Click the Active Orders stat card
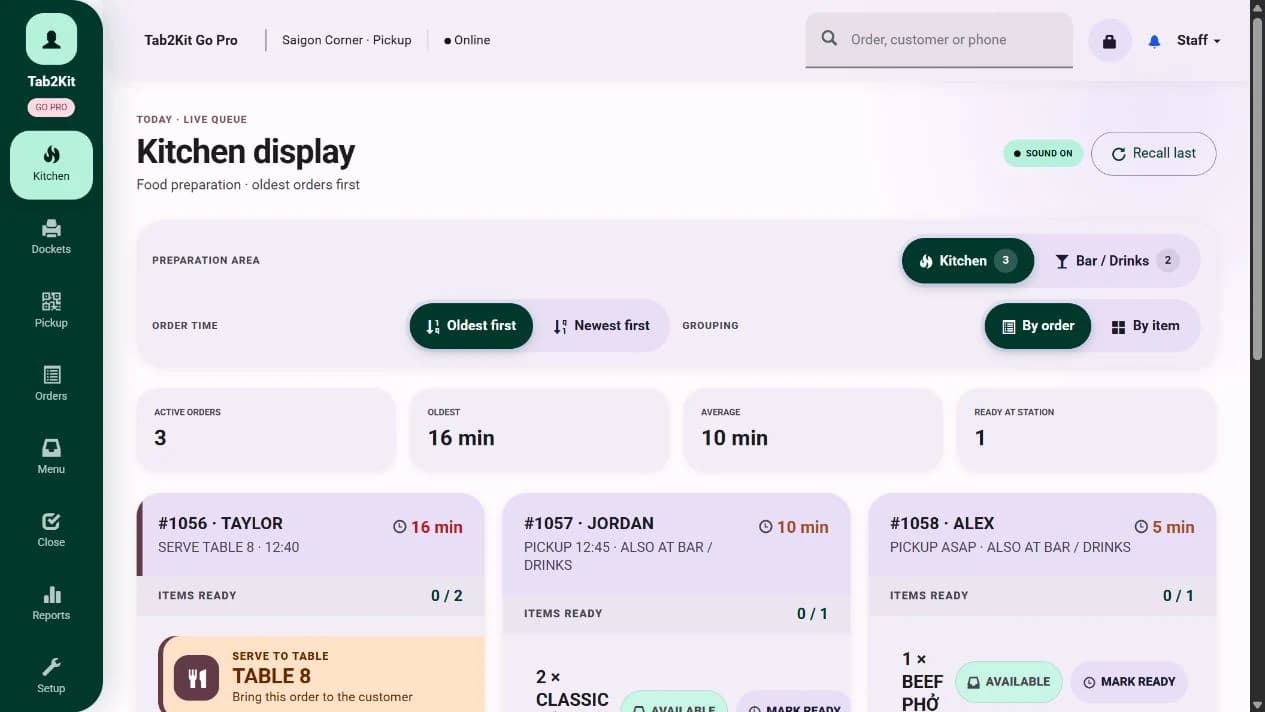 (x=265, y=429)
